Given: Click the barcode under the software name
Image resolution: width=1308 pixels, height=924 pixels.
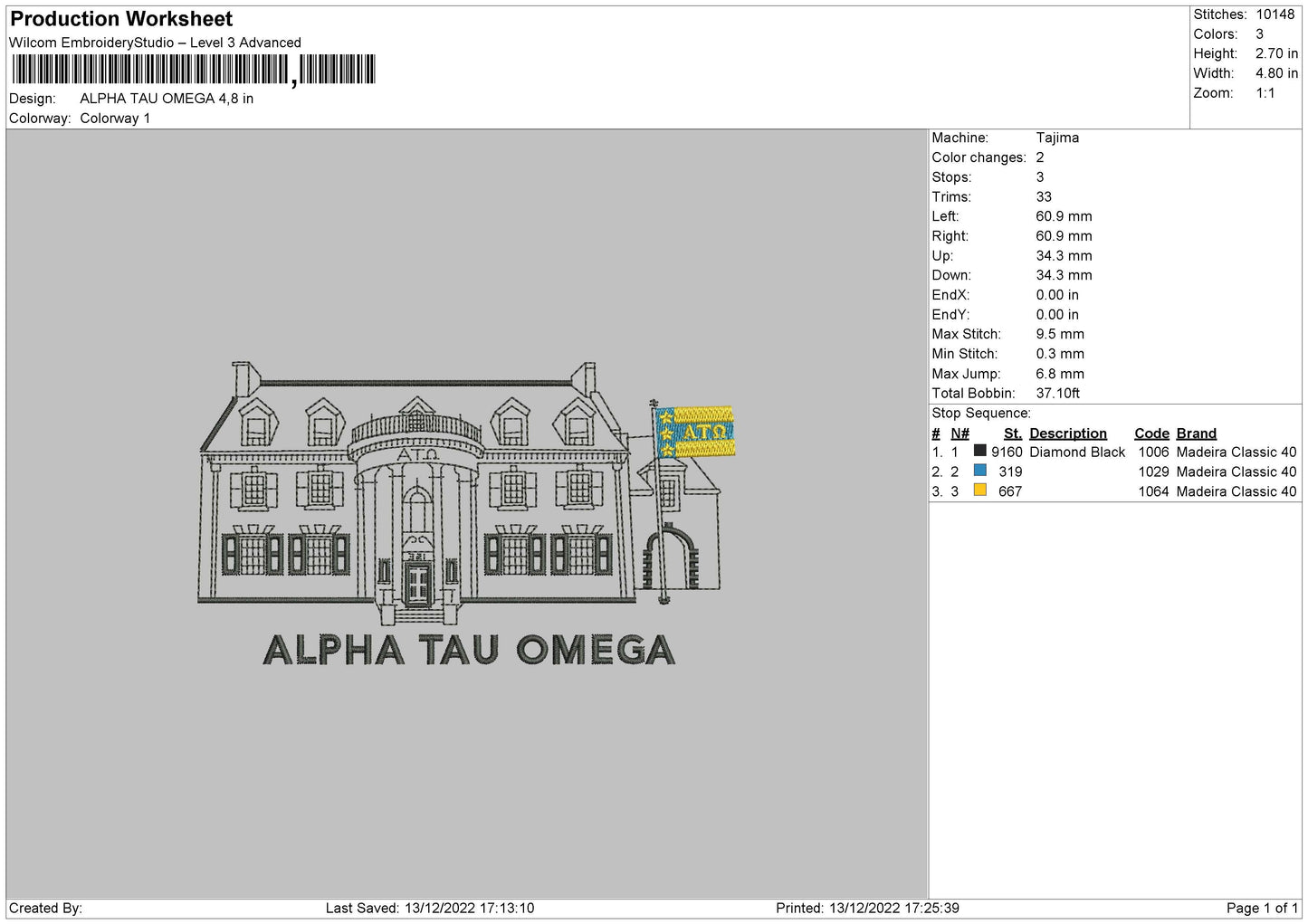Looking at the screenshot, I should click(x=194, y=70).
